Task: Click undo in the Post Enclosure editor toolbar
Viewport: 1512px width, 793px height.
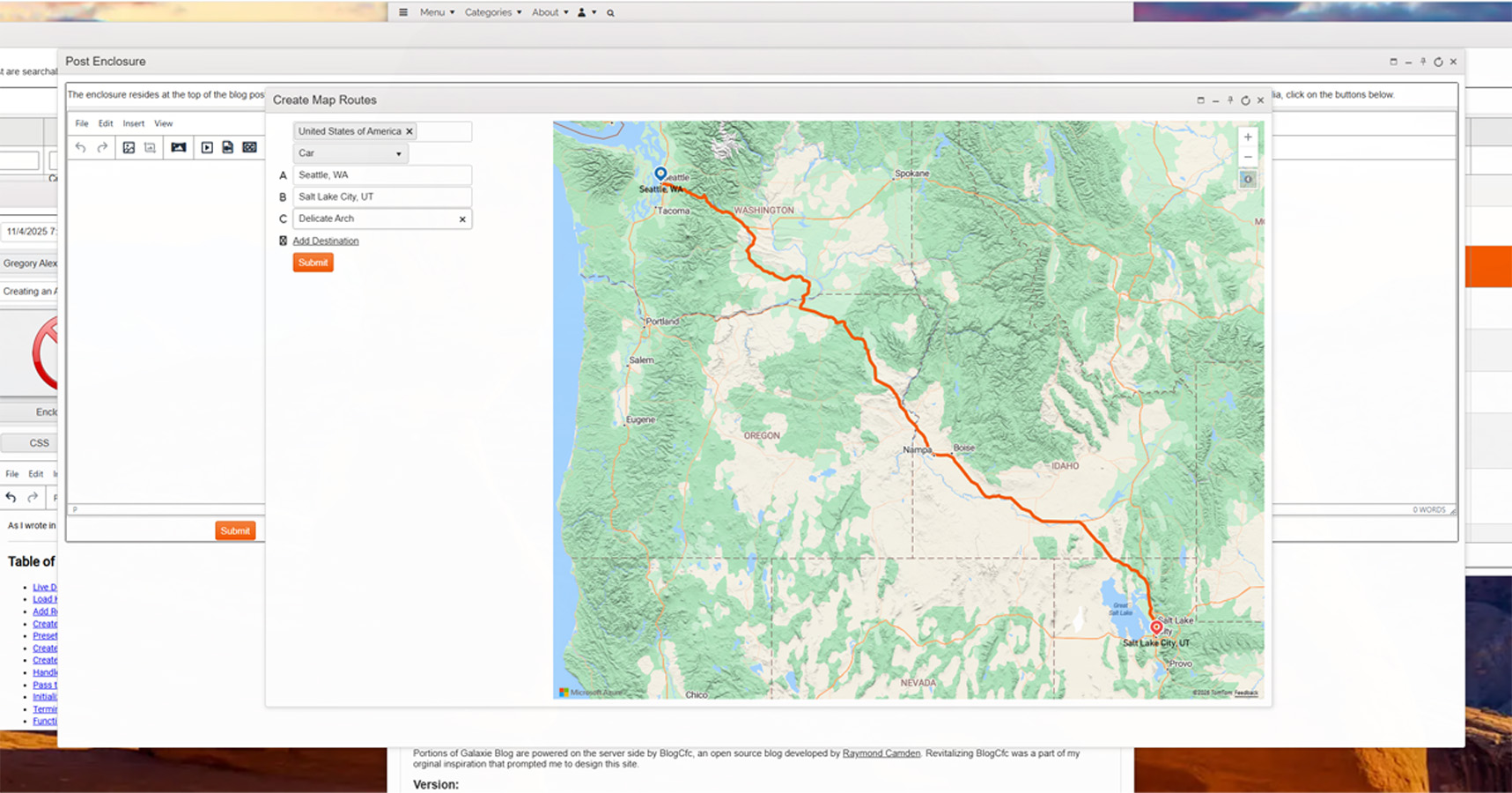Action: [81, 148]
